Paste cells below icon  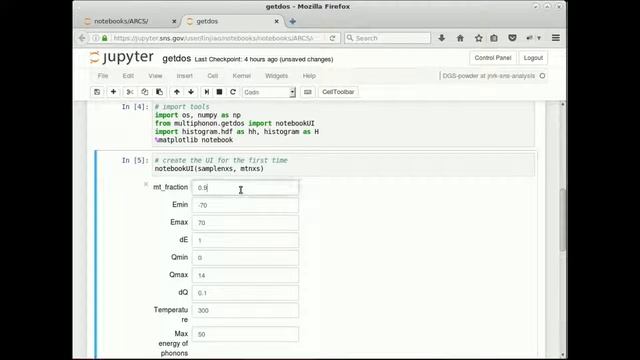[x=160, y=92]
